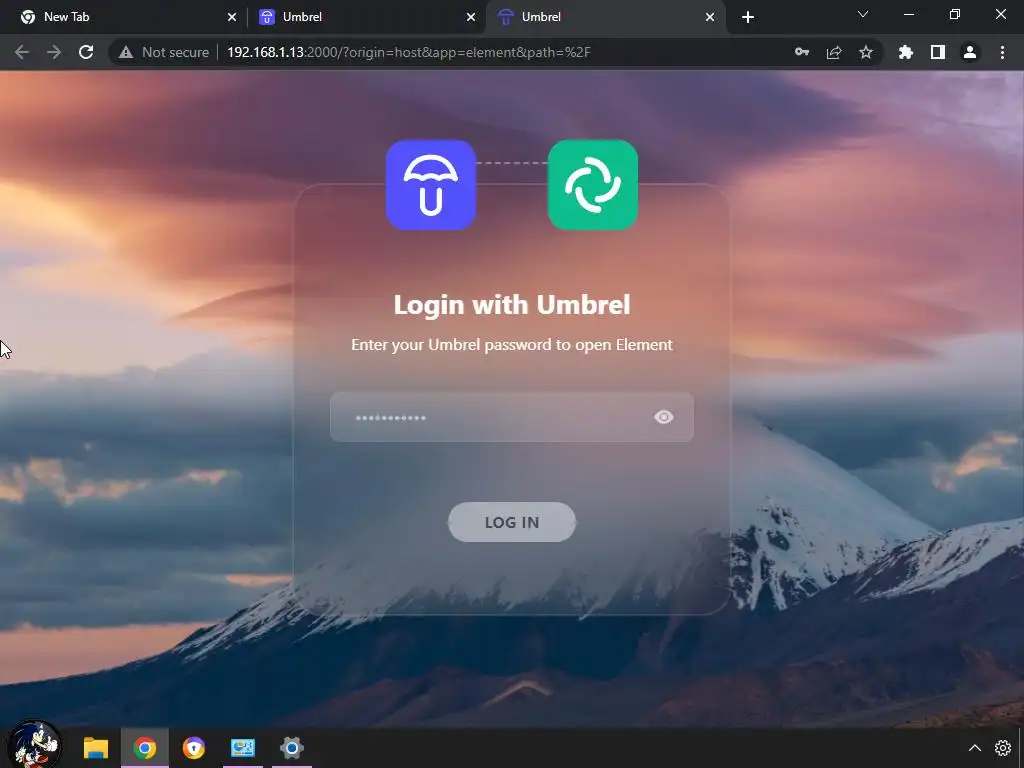The width and height of the screenshot is (1024, 768).
Task: Open the blue gear settings taskbar icon
Action: [292, 748]
